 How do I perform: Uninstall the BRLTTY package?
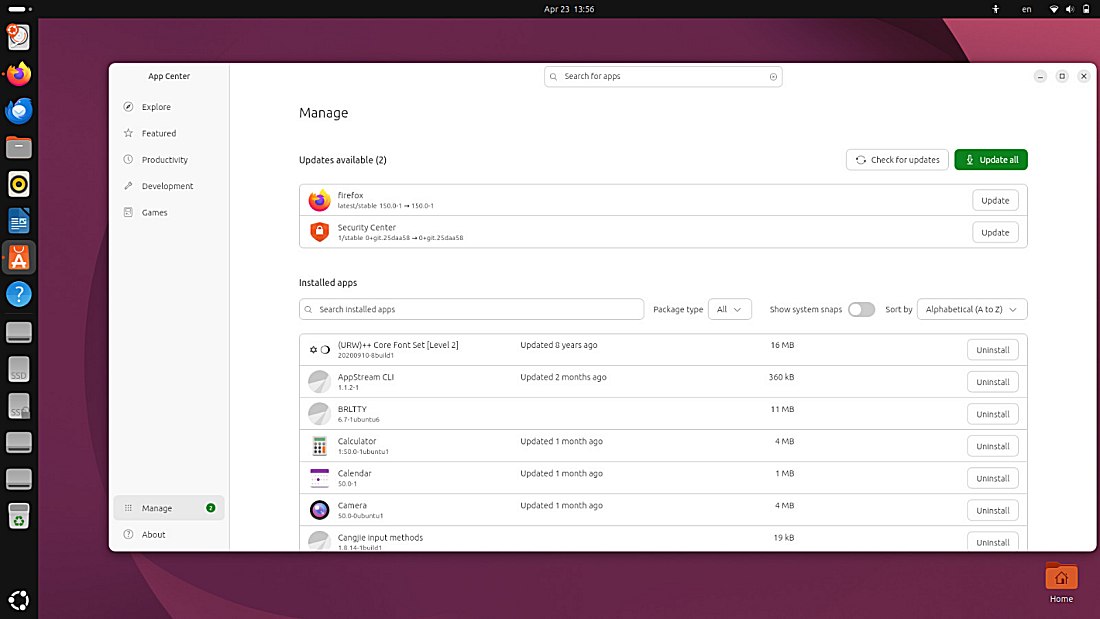[992, 413]
